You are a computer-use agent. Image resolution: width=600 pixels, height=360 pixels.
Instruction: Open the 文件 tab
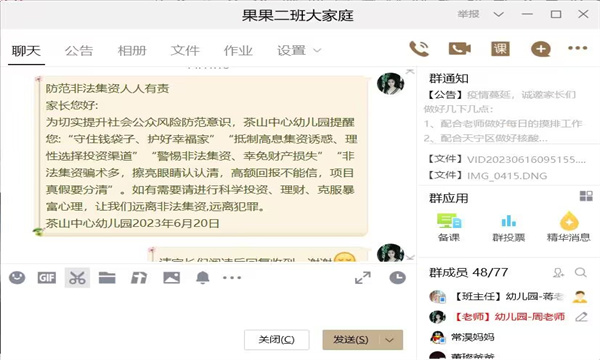[185, 50]
